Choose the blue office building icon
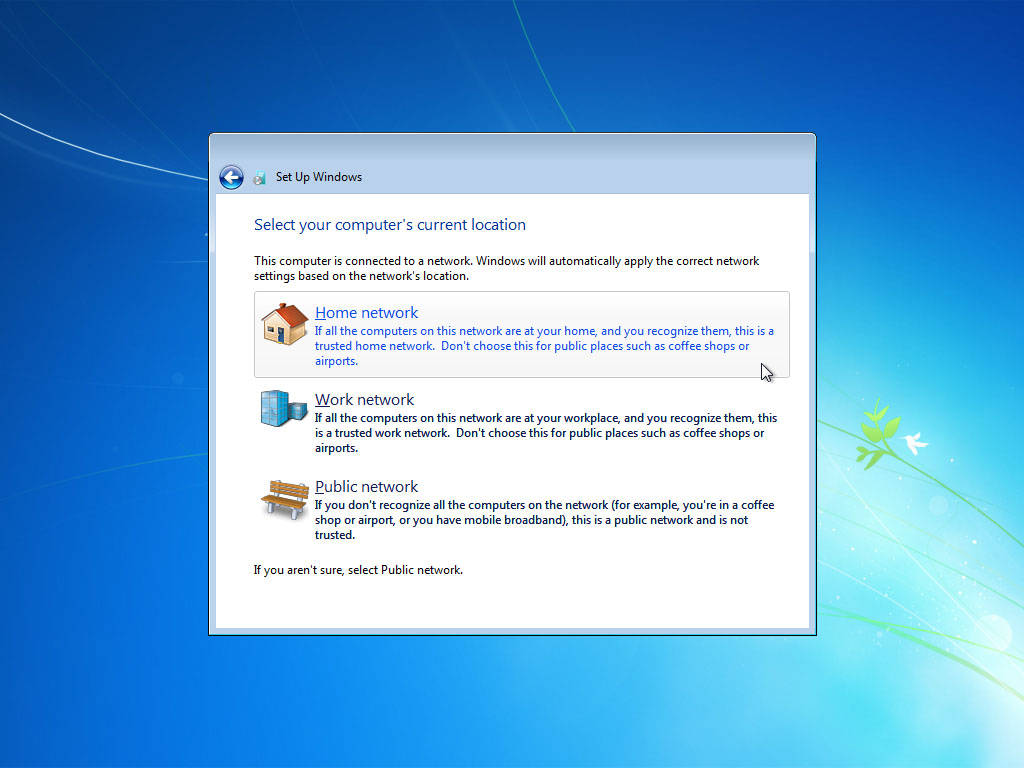 (283, 408)
